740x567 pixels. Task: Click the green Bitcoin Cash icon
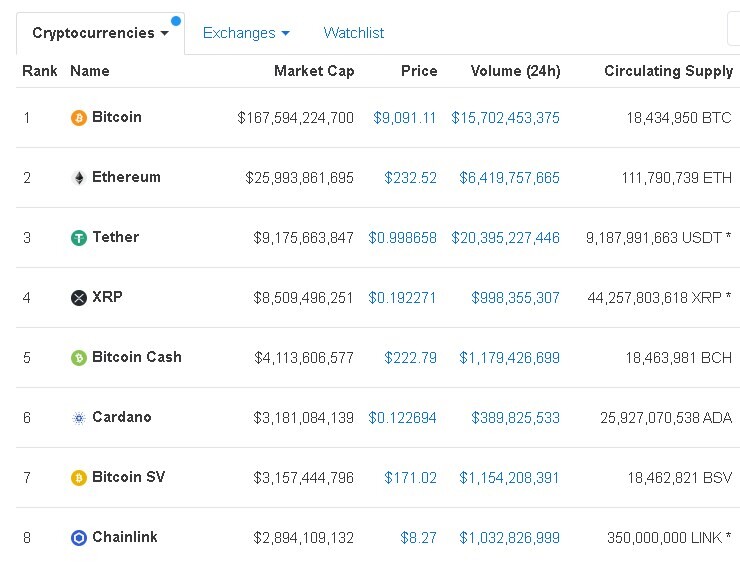pyautogui.click(x=79, y=357)
